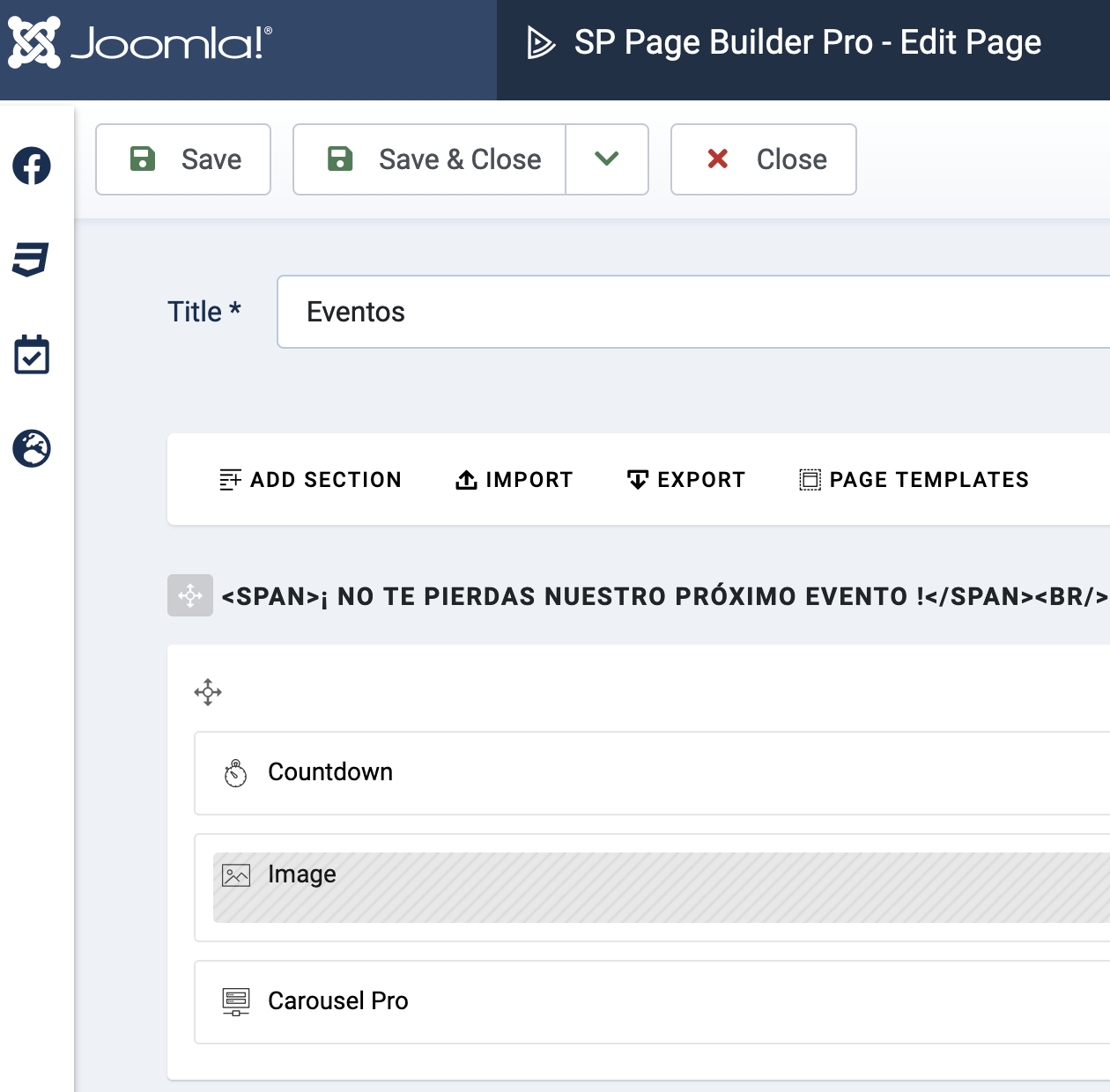Click the Joomla logo in header
Screen dimensions: 1110x1092
141,42
